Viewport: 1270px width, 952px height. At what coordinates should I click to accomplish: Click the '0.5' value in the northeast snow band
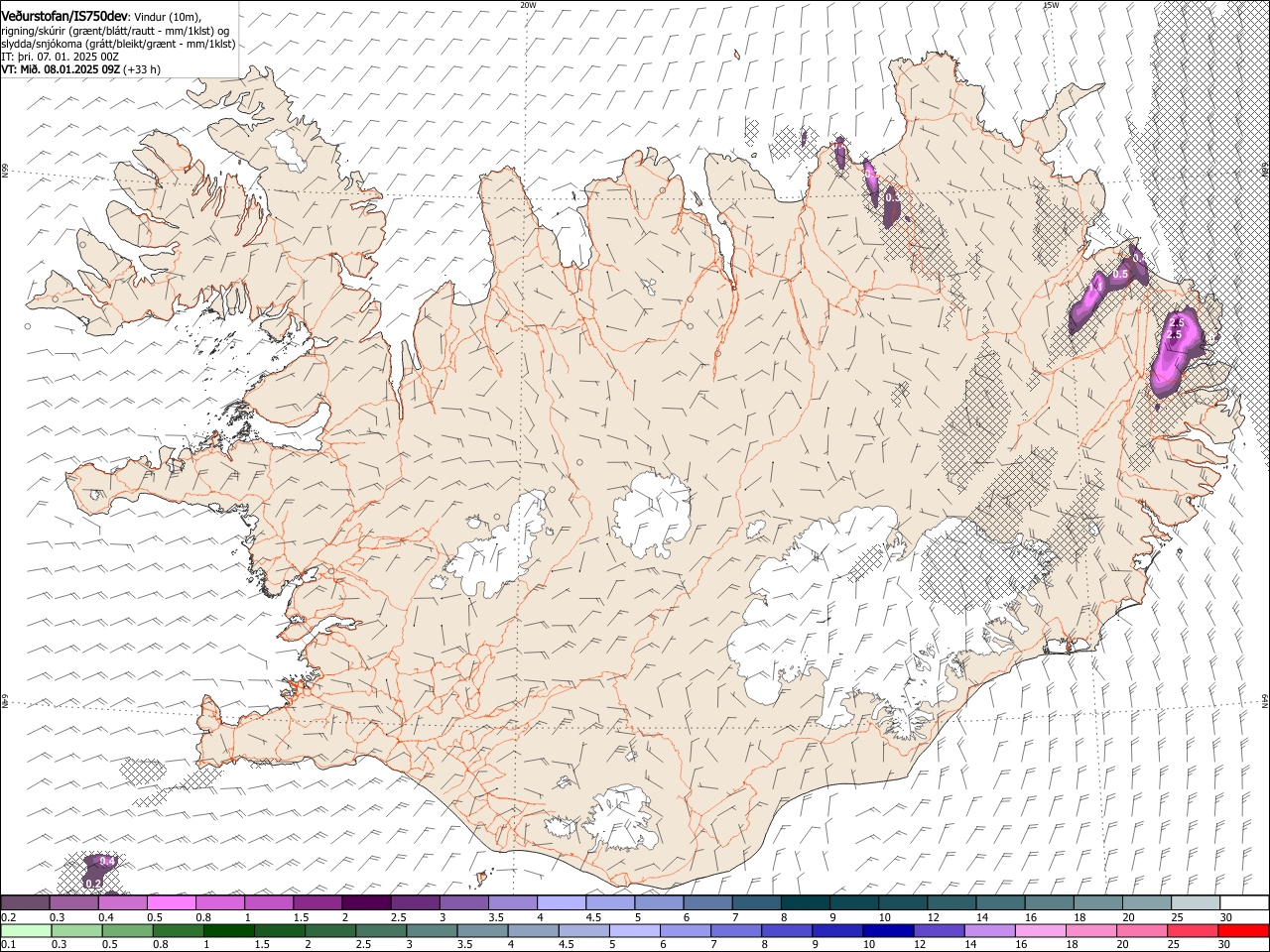click(1120, 274)
